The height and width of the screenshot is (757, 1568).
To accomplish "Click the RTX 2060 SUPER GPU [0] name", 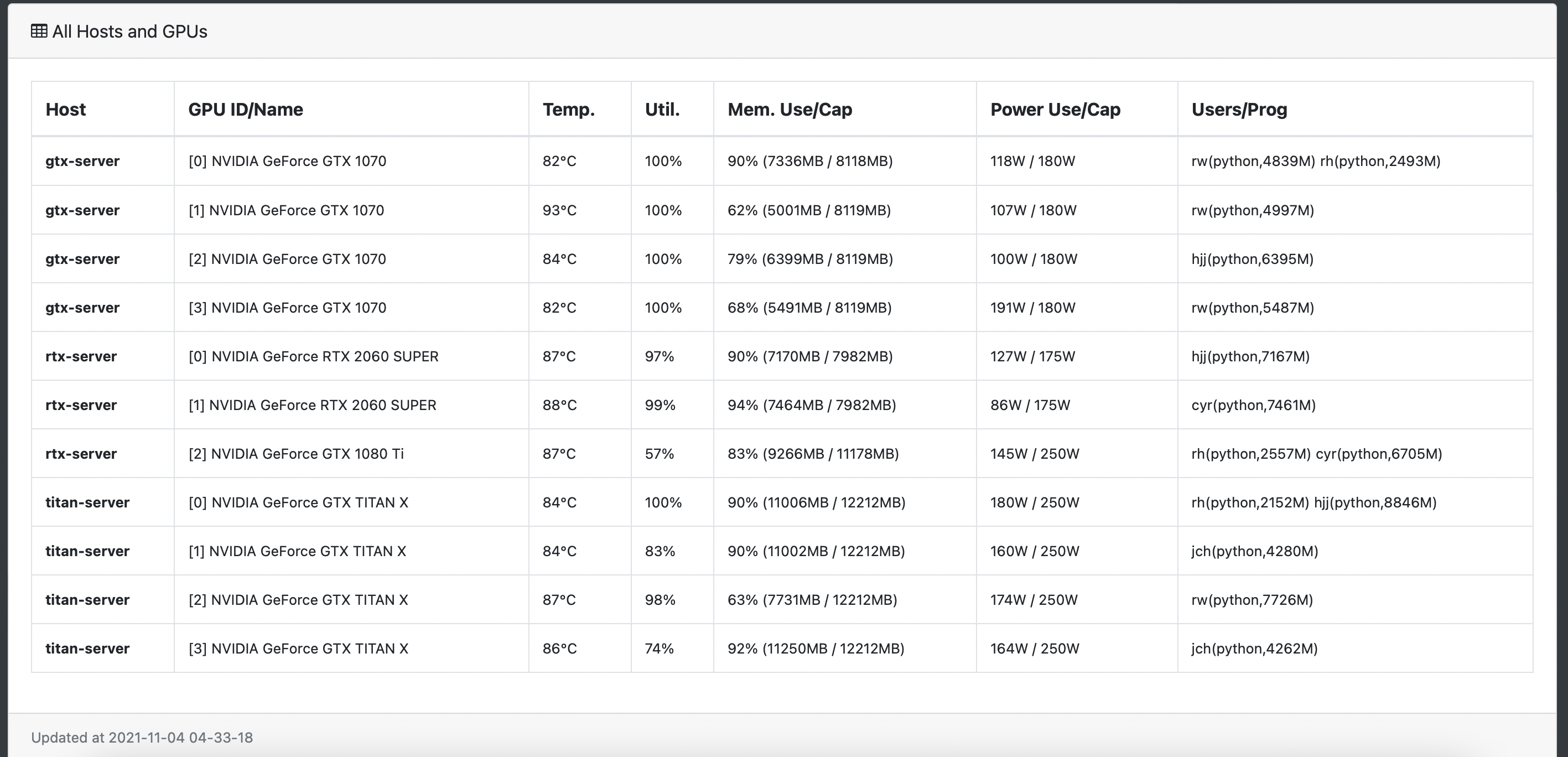I will [313, 356].
